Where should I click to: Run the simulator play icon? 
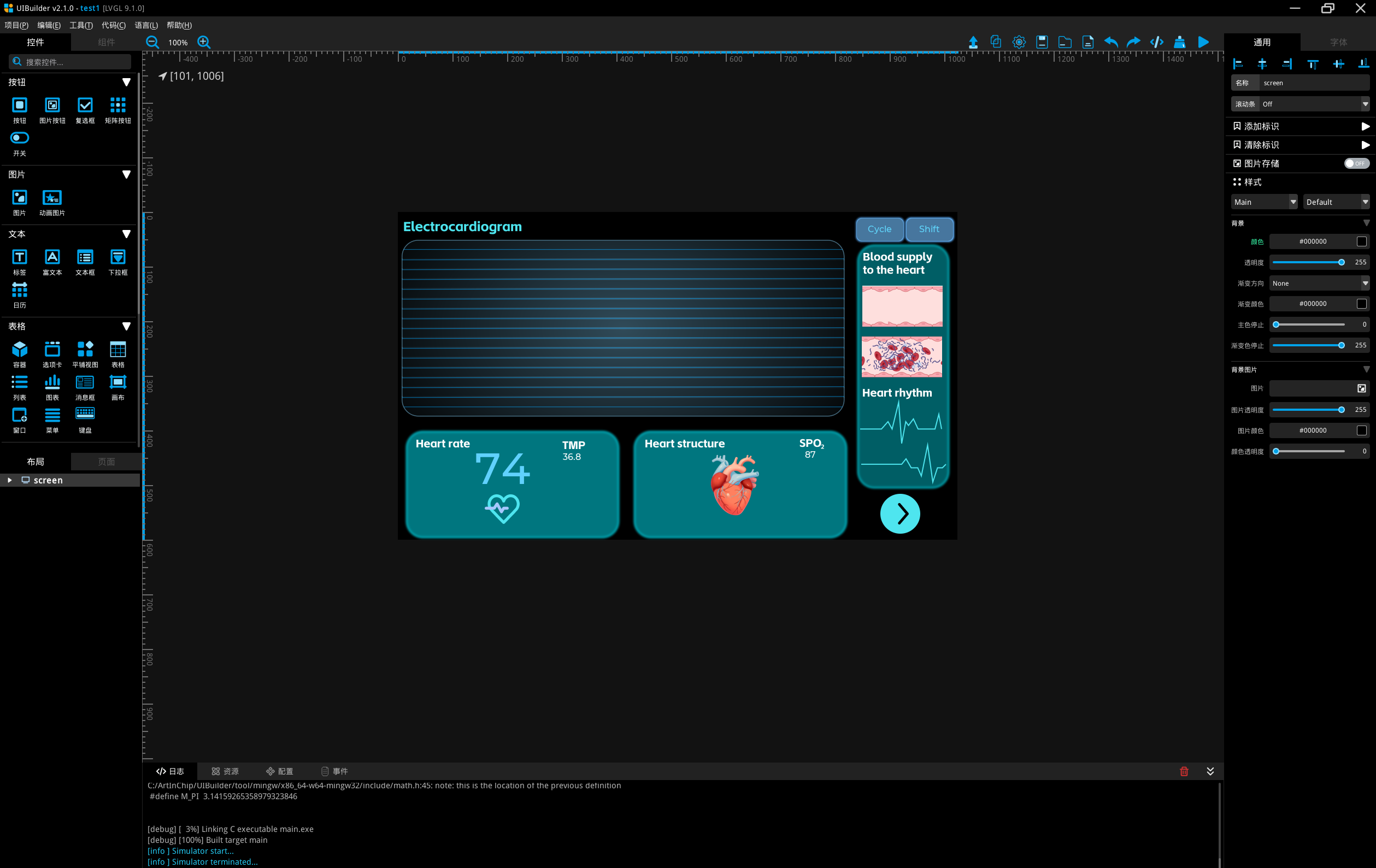click(1203, 42)
